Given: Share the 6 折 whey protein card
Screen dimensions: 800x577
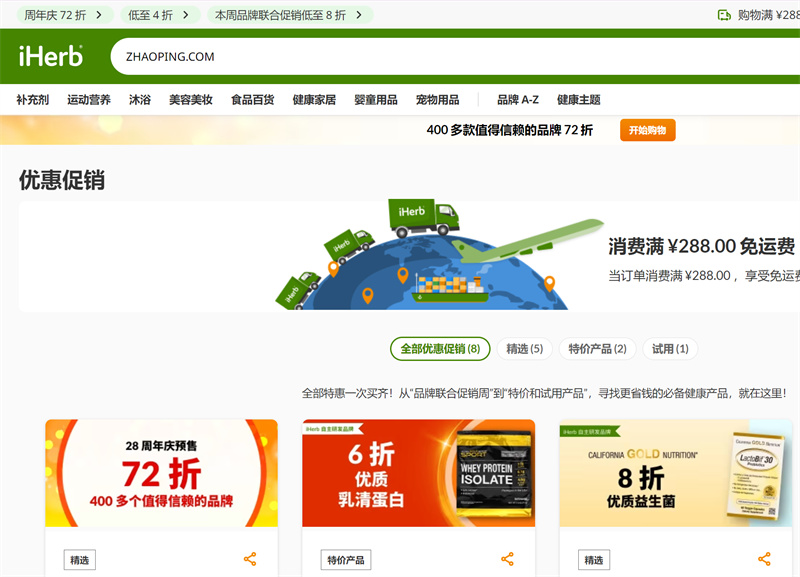Looking at the screenshot, I should 507,559.
